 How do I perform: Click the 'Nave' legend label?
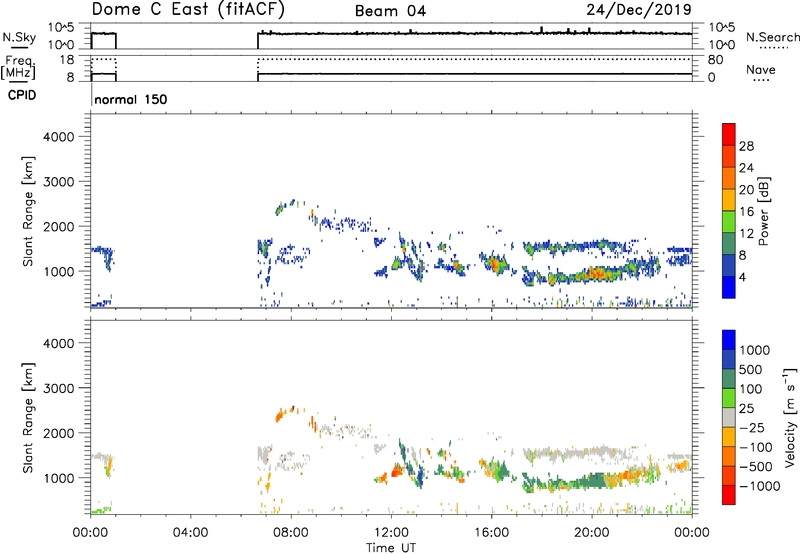pos(761,70)
